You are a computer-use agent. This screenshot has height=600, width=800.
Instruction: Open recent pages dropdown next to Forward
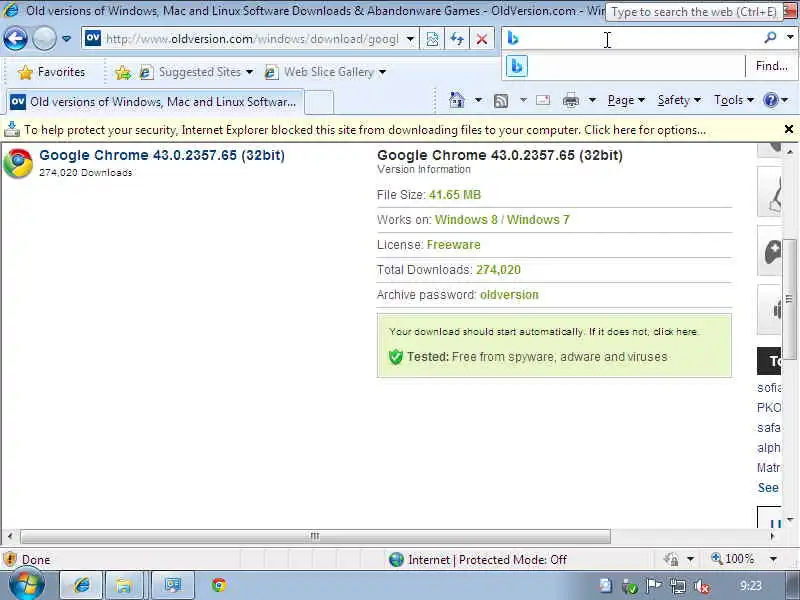pos(66,39)
